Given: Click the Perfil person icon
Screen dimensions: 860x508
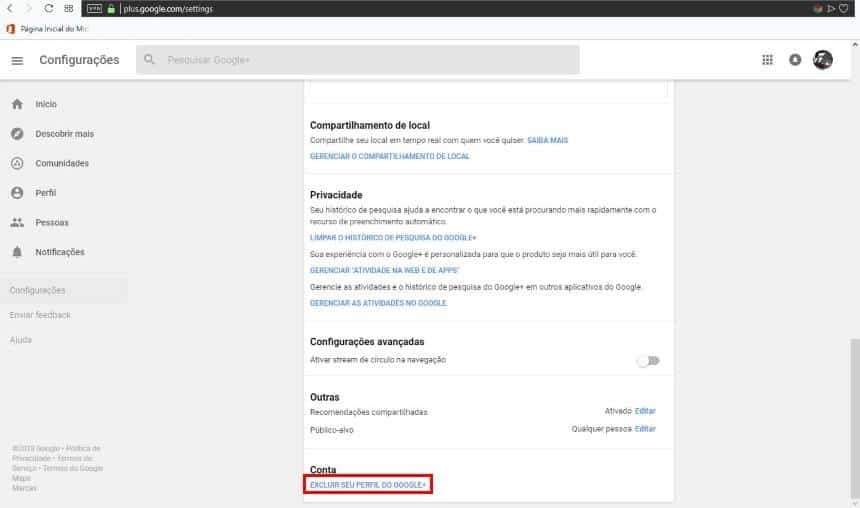Looking at the screenshot, I should [17, 193].
